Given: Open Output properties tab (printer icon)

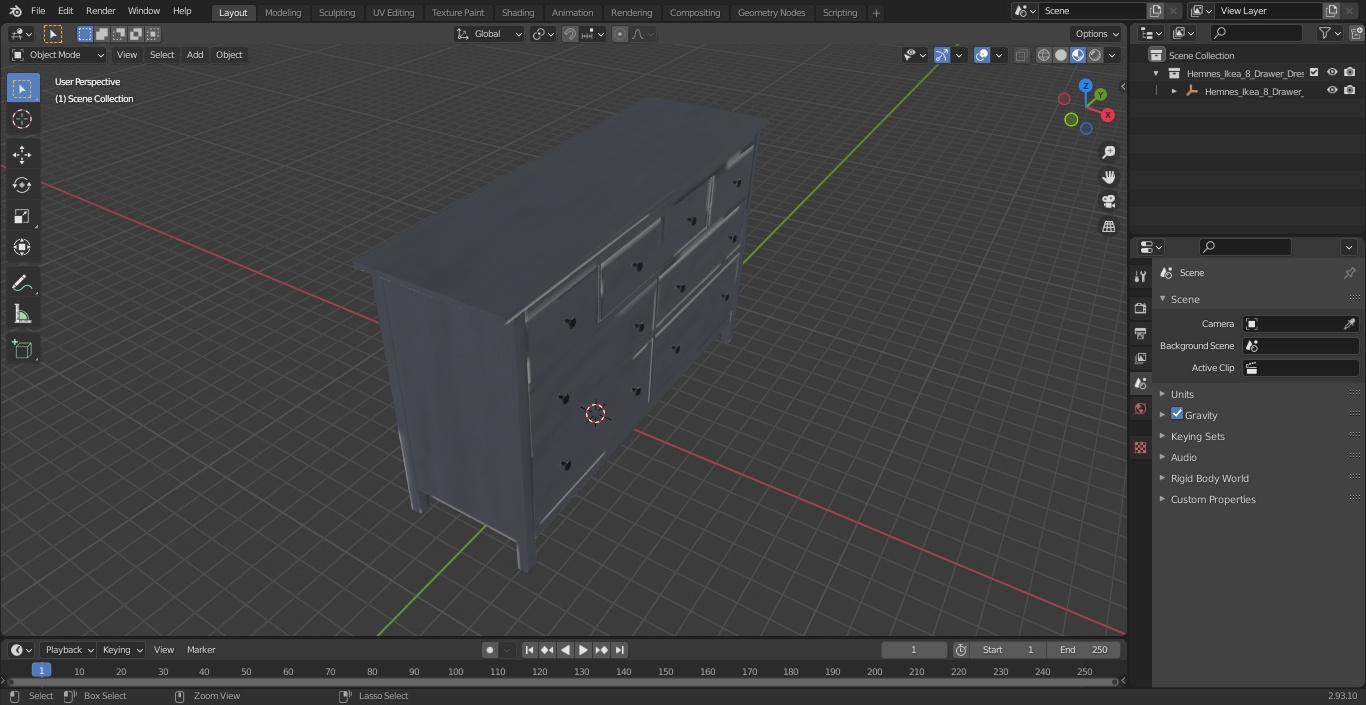Looking at the screenshot, I should point(1140,333).
